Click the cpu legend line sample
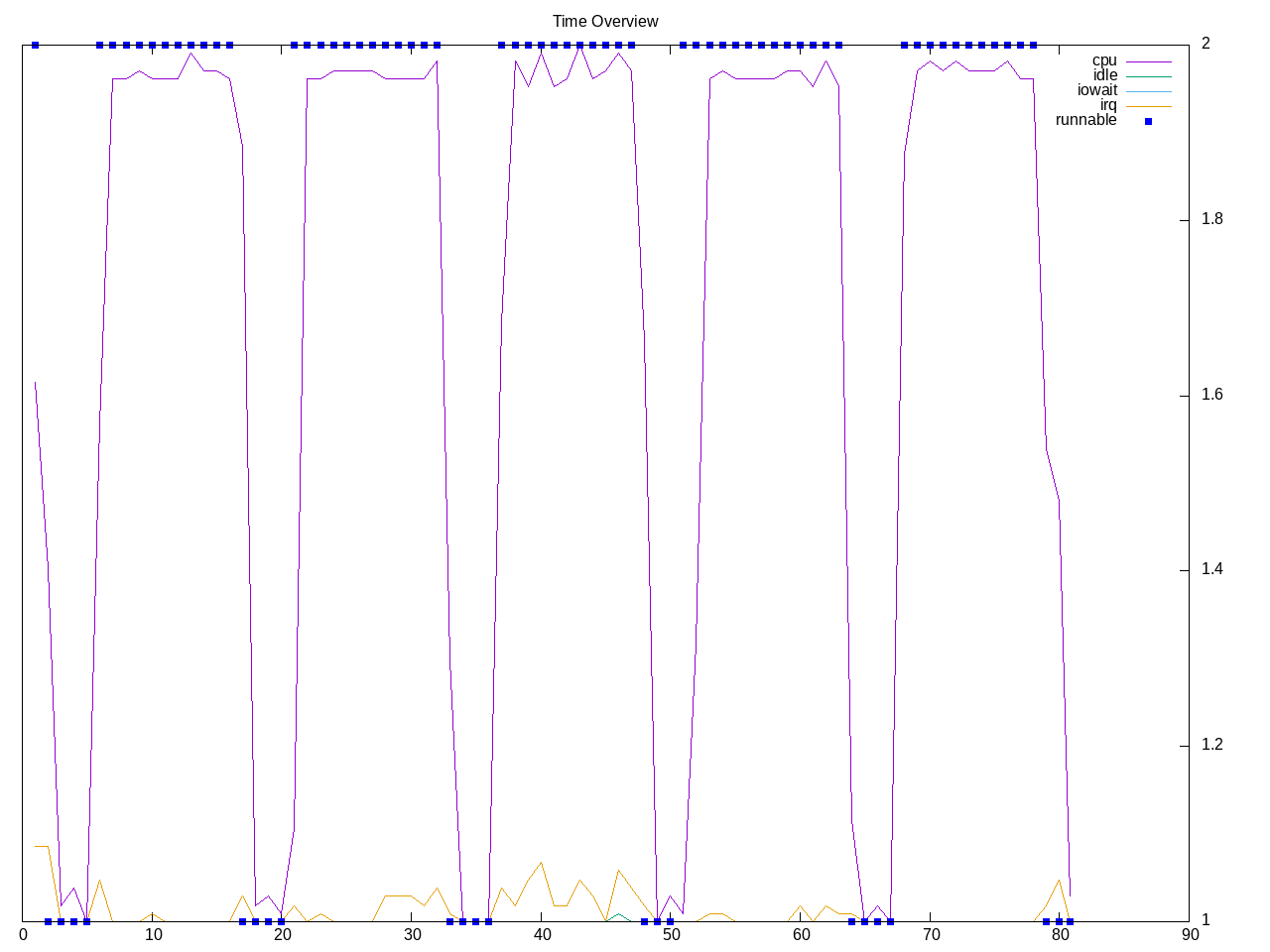Viewport: 1270px width, 952px height. pyautogui.click(x=1148, y=61)
